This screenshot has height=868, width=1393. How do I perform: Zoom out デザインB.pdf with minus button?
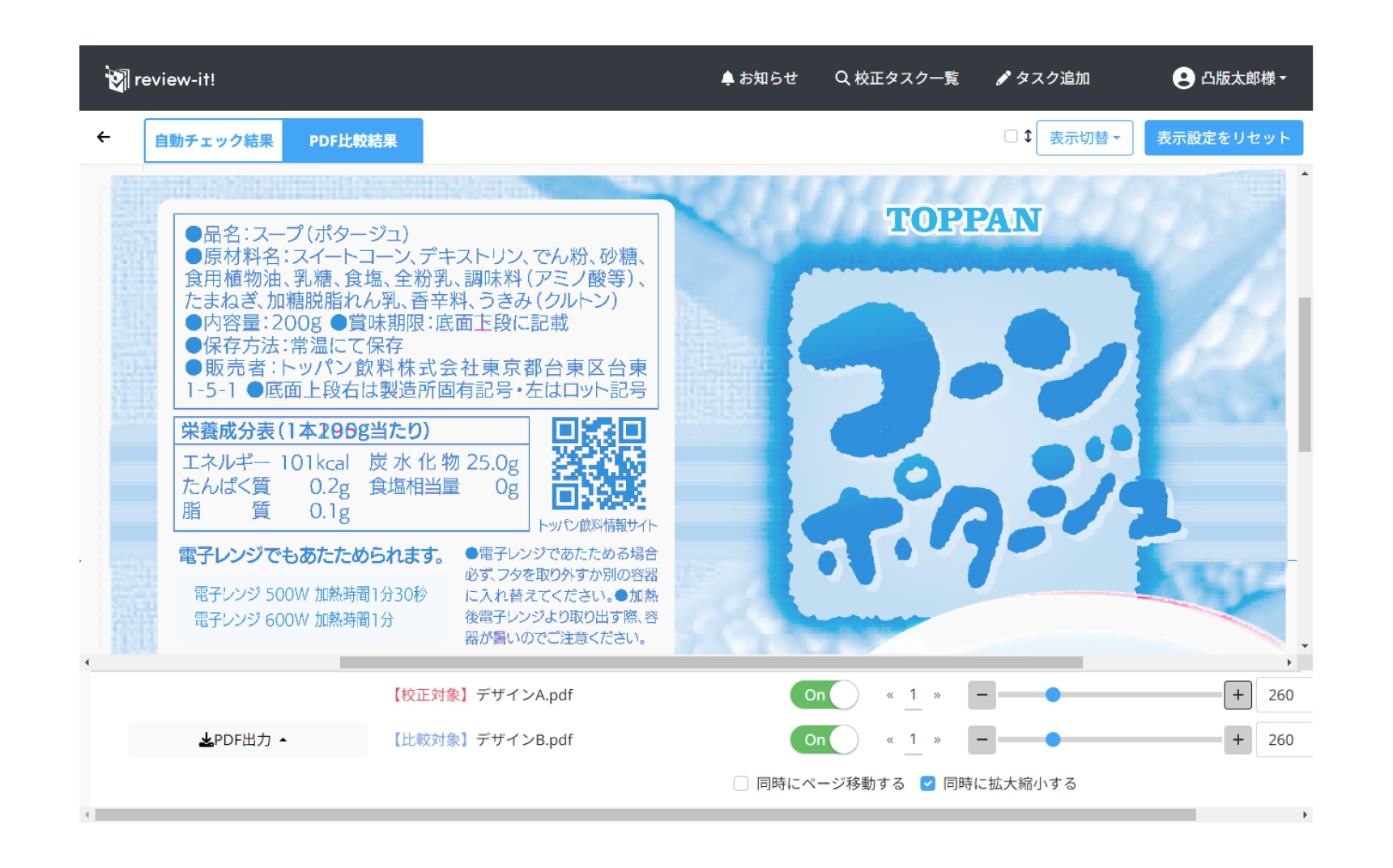click(982, 739)
